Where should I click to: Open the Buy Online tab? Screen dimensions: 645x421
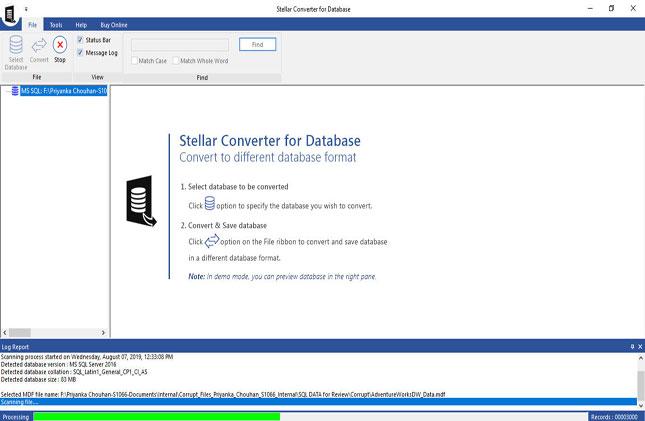click(x=114, y=25)
